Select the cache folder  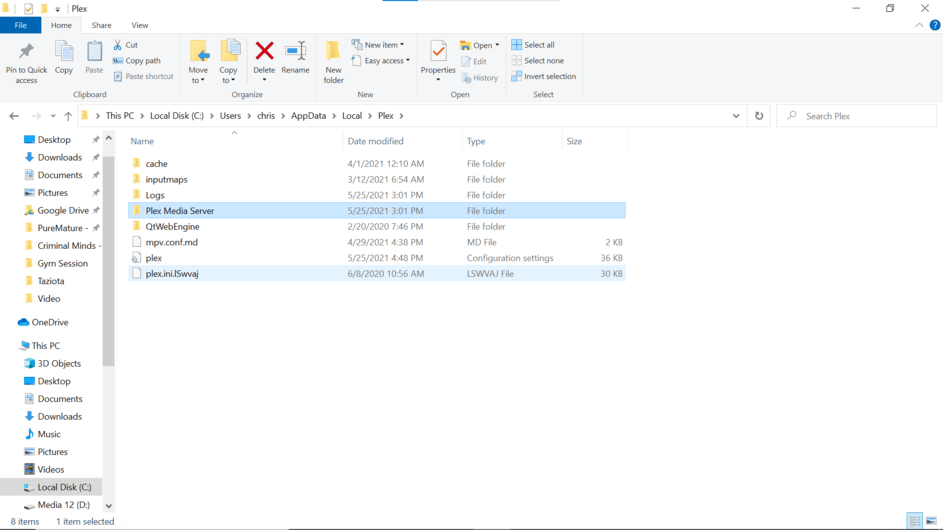[x=376, y=164]
